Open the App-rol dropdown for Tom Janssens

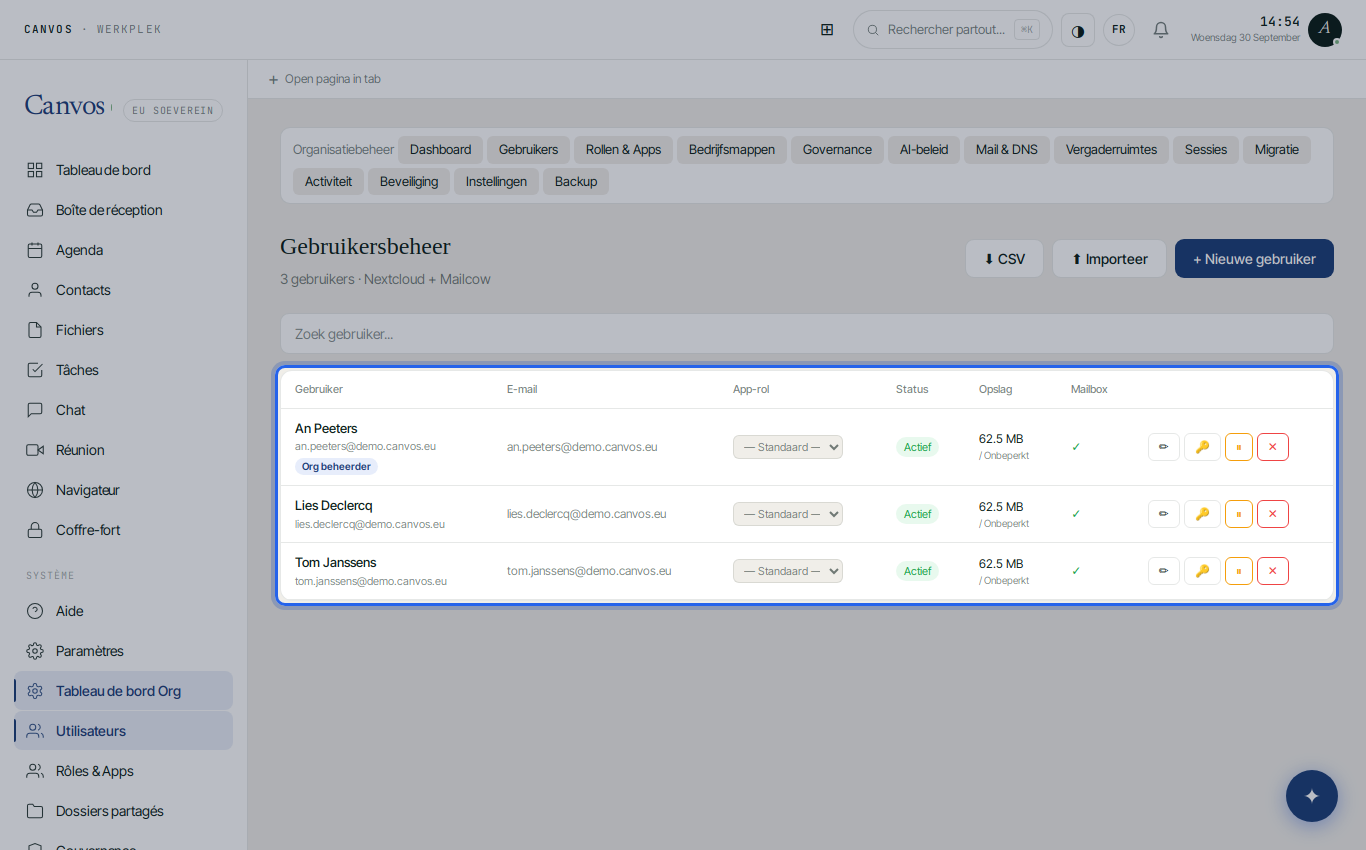pyautogui.click(x=788, y=571)
